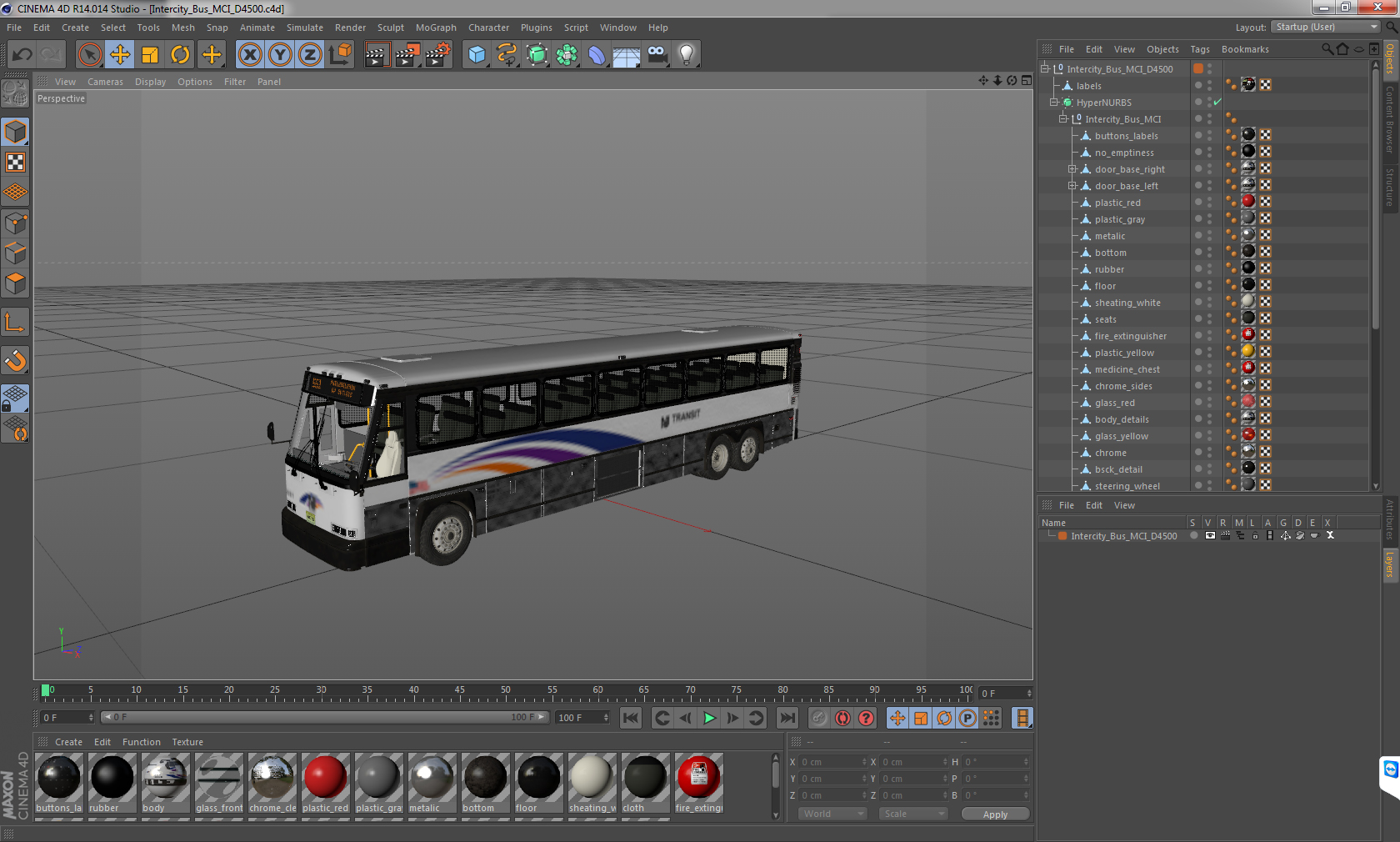Add a light object
This screenshot has width=1400, height=842.
click(687, 55)
